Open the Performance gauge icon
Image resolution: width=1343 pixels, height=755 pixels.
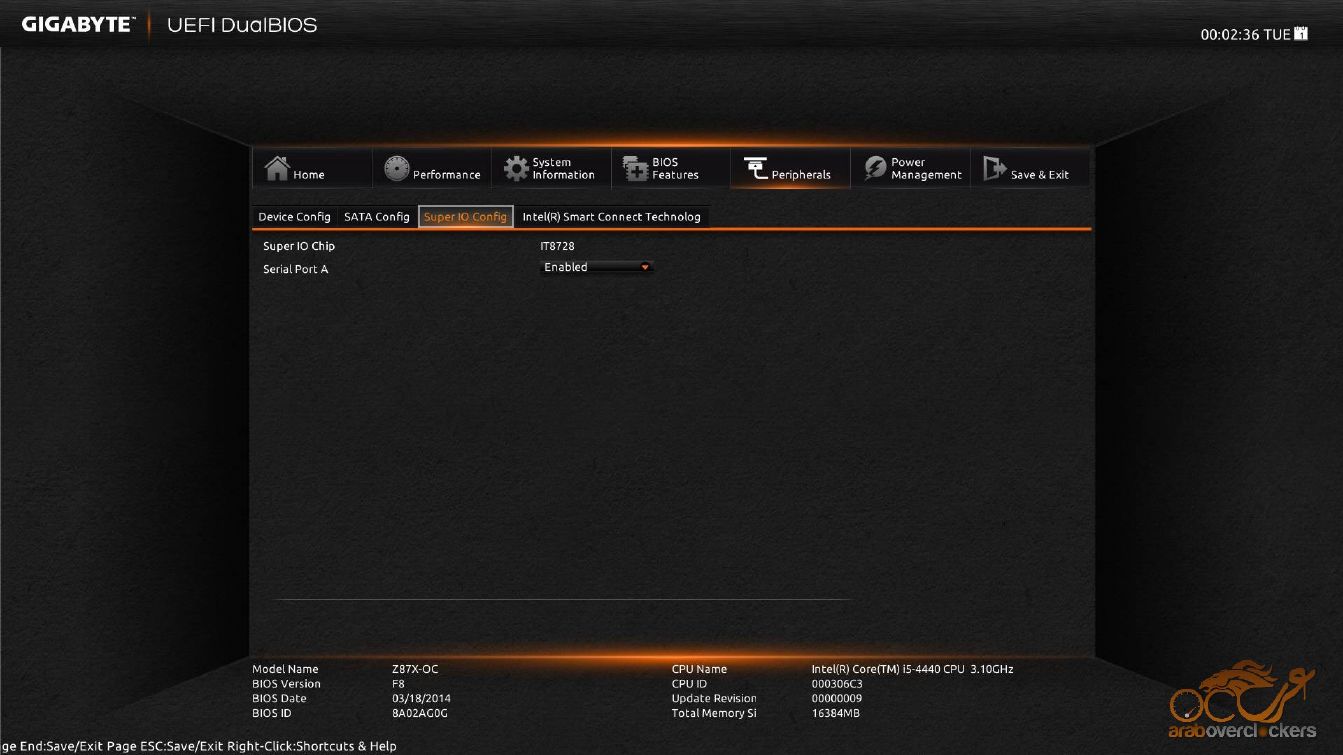click(x=397, y=169)
